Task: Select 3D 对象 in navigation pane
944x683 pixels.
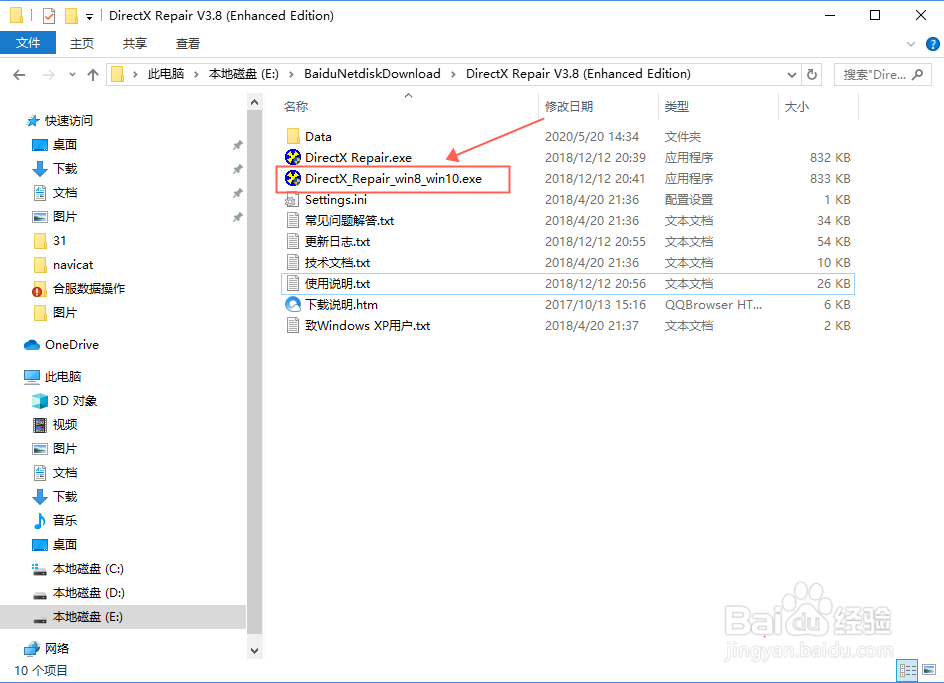Action: pyautogui.click(x=75, y=401)
